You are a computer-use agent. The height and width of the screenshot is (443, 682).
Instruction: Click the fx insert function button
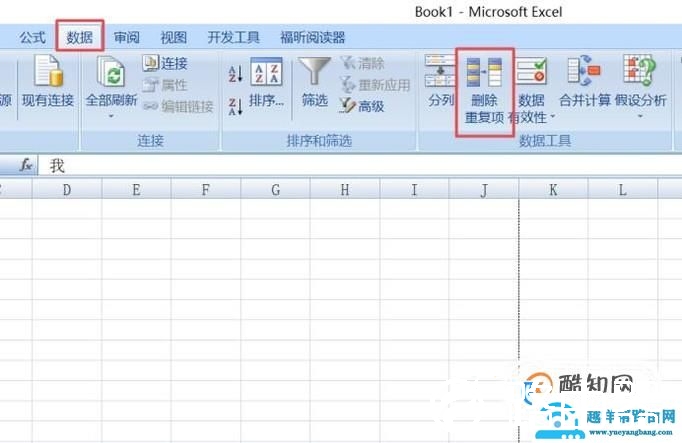click(x=26, y=165)
